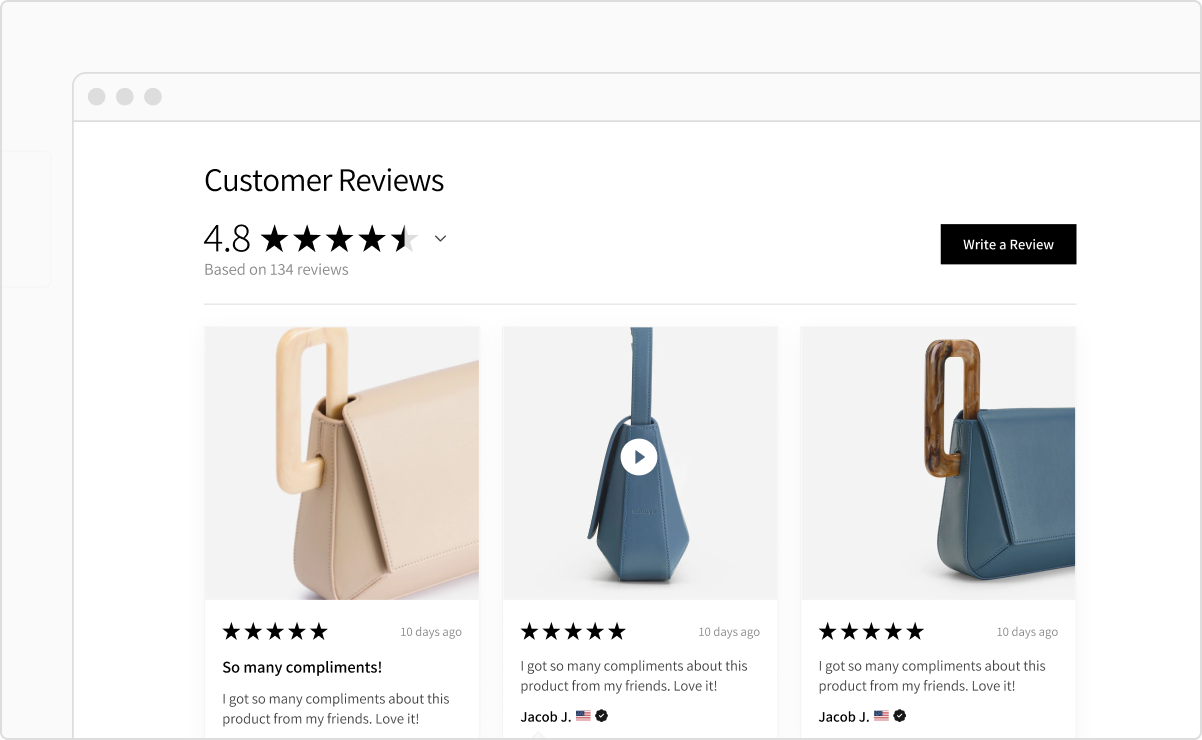Image resolution: width=1202 pixels, height=740 pixels.
Task: Expand the rating breakdown chevron beside 4.8
Action: [440, 239]
